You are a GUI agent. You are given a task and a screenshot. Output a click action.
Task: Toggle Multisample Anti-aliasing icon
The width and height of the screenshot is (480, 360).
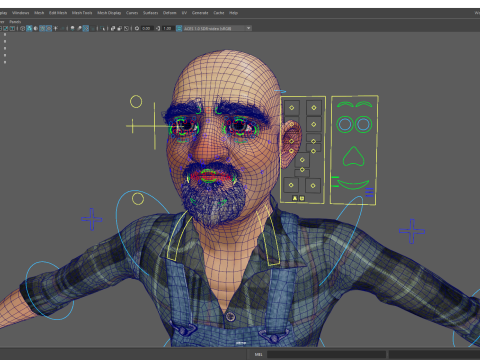click(x=86, y=28)
